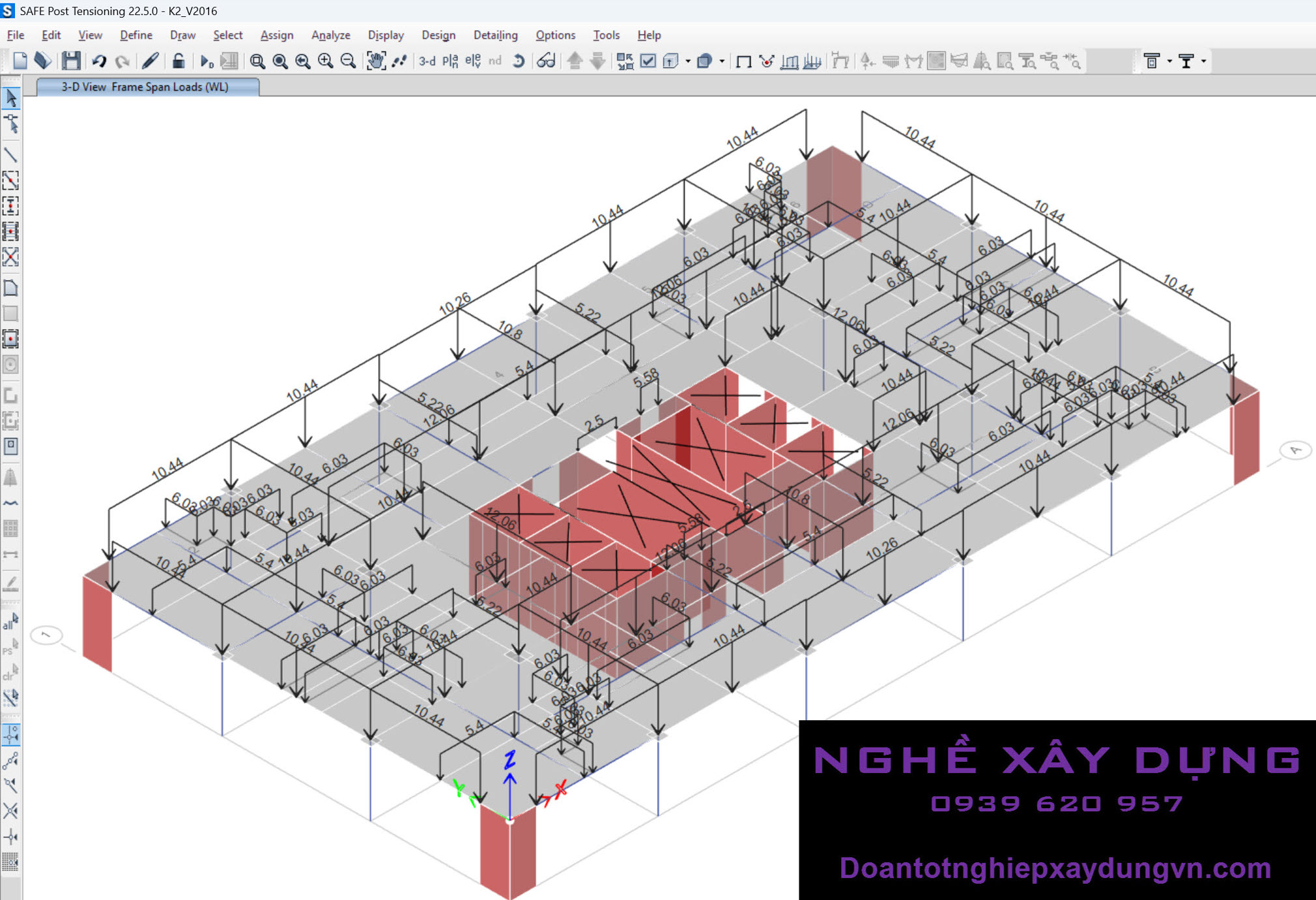Screen dimensions: 1316x900
Task: Open the Detailing menu
Action: (495, 35)
